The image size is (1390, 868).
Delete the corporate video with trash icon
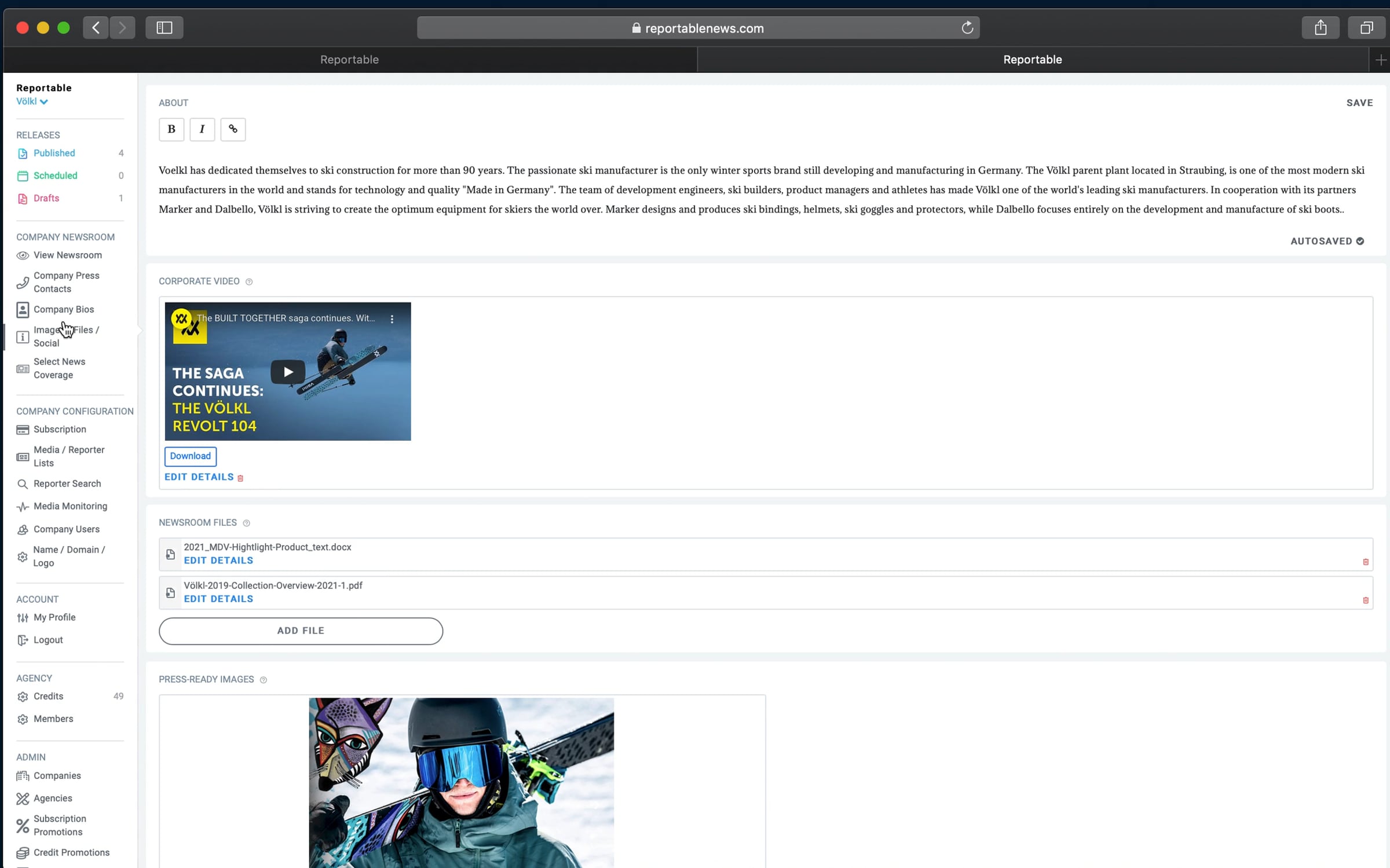(x=240, y=478)
